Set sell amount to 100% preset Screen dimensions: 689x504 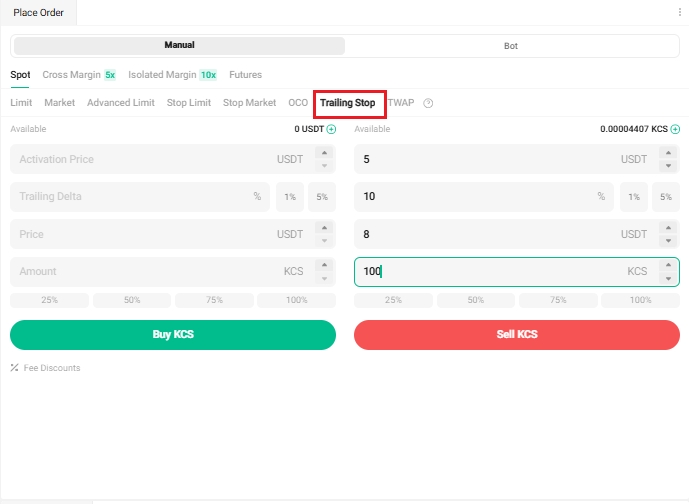[x=639, y=300]
